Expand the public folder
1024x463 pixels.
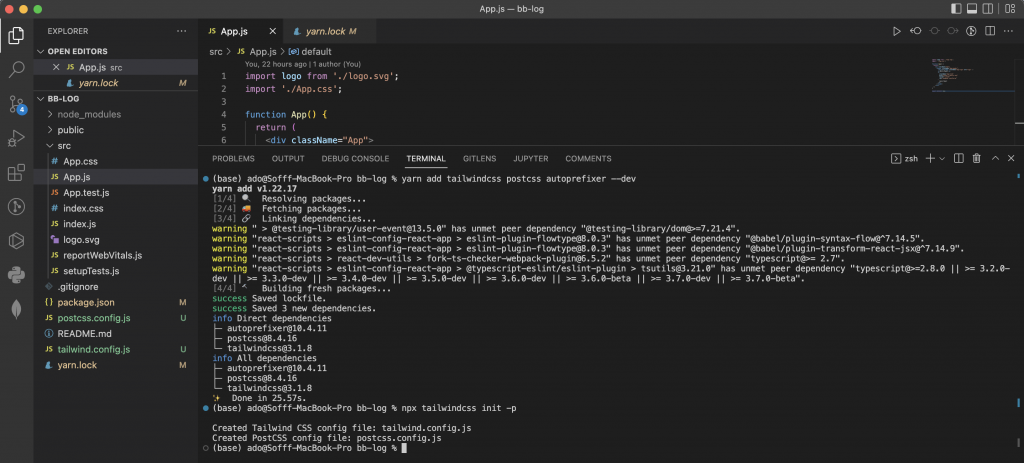click(x=116, y=130)
